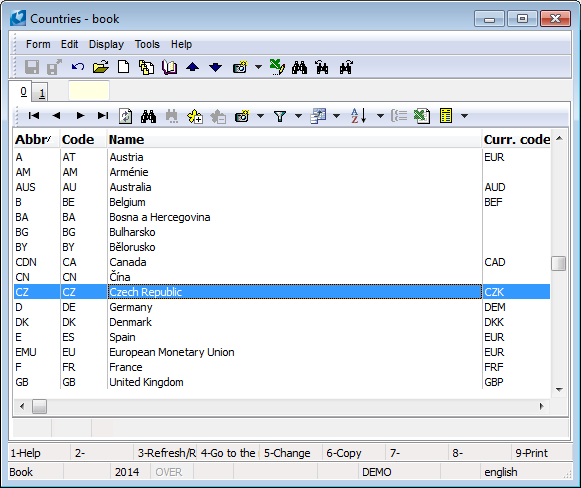581x488 pixels.
Task: Switch to tab 1
Action: pyautogui.click(x=42, y=93)
